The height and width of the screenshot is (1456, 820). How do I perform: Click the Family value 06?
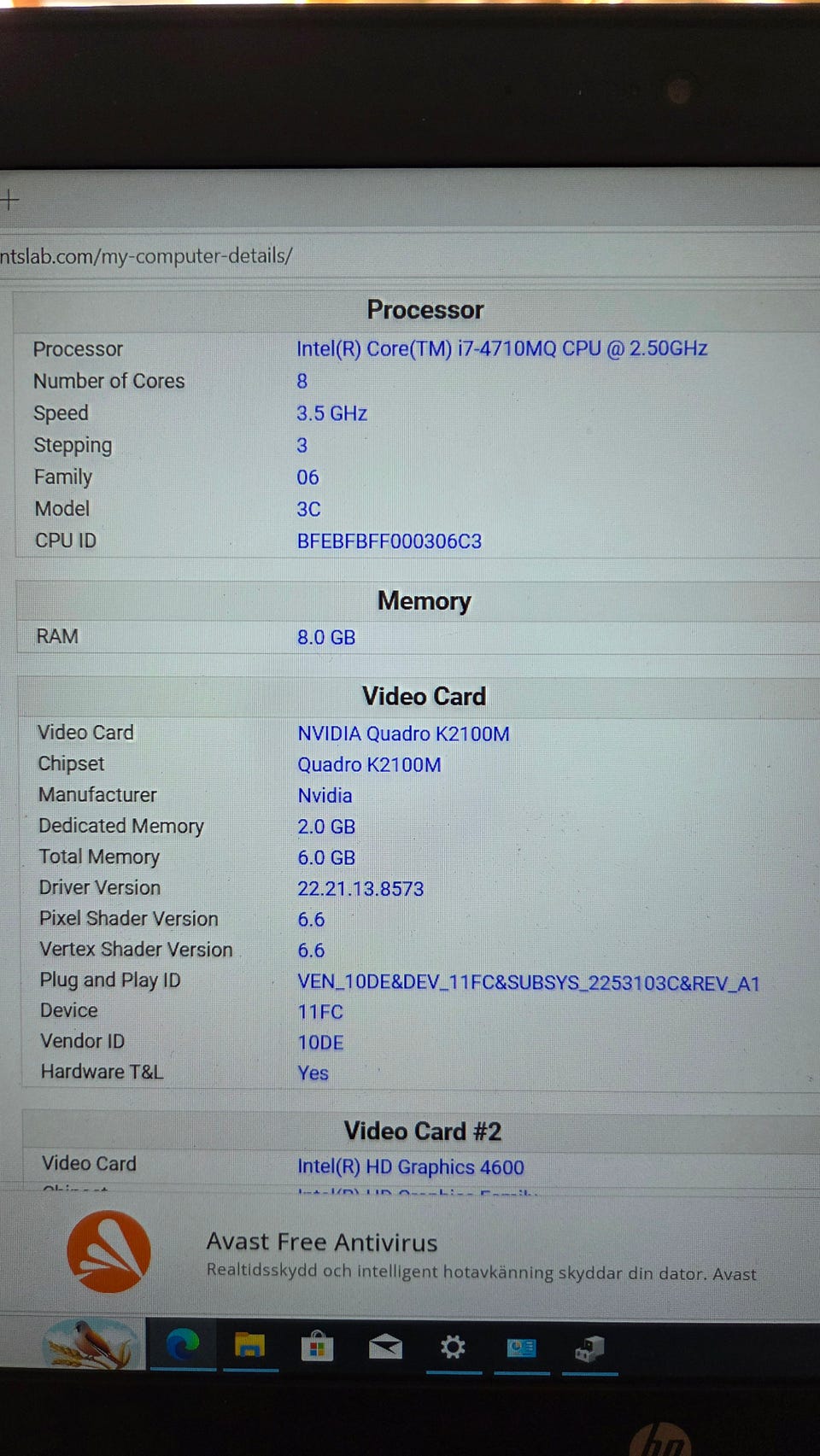307,477
